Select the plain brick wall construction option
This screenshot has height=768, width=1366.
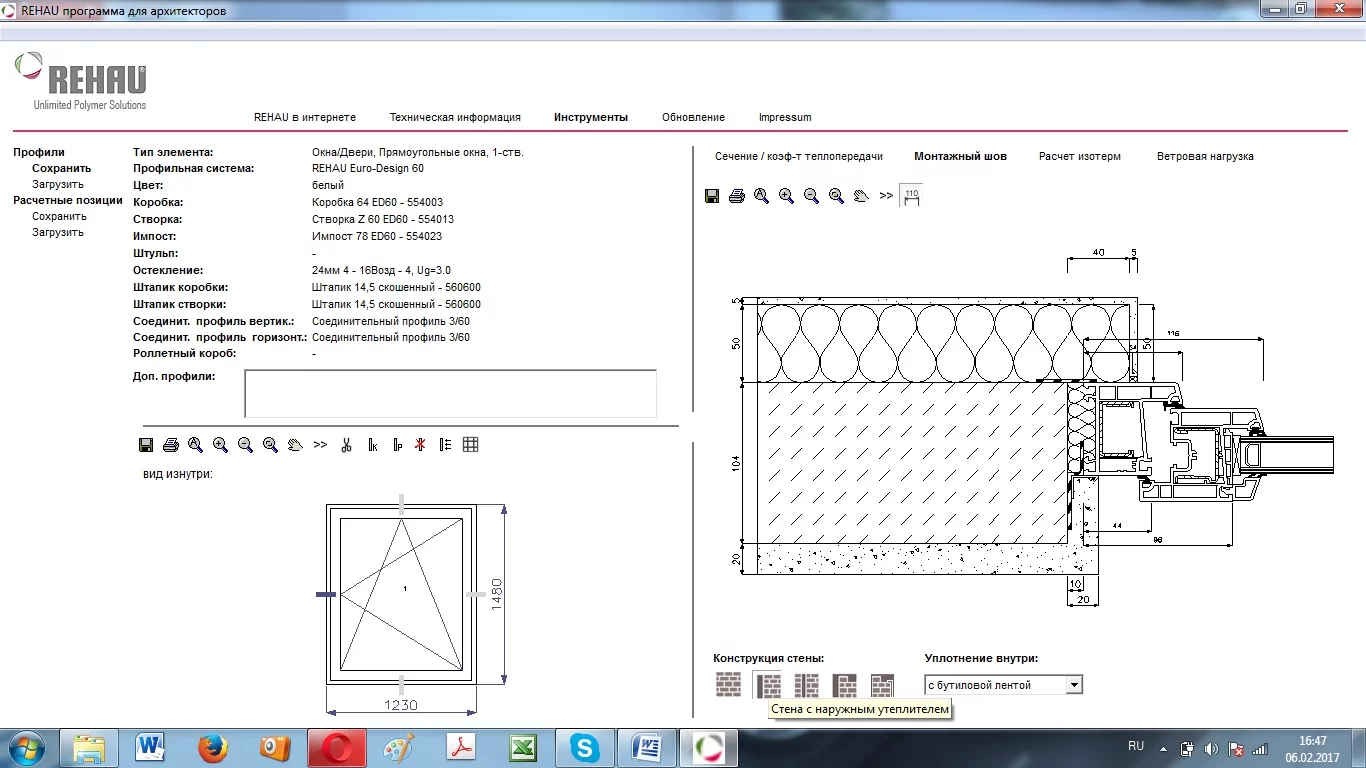click(729, 685)
